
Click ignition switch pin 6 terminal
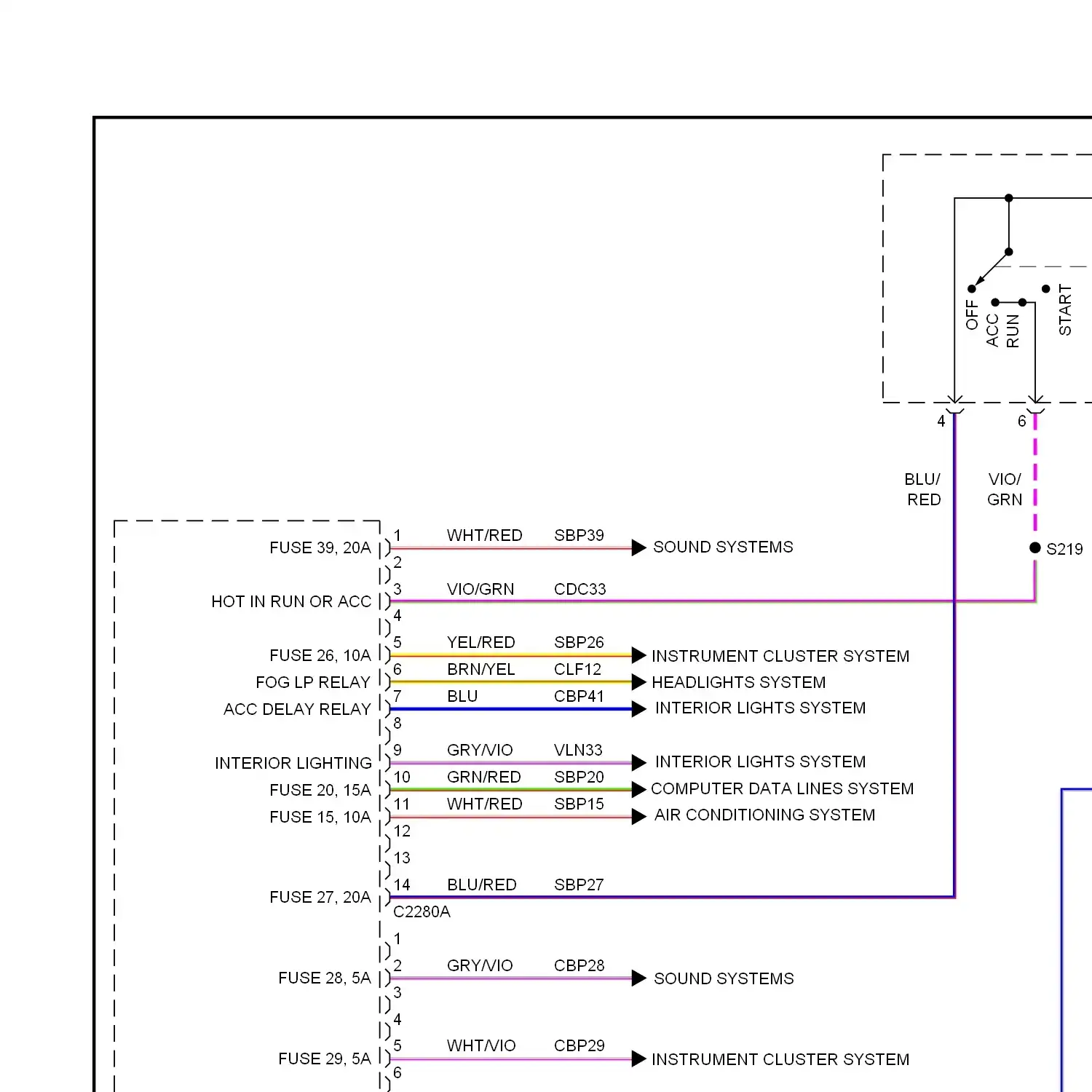1035,405
